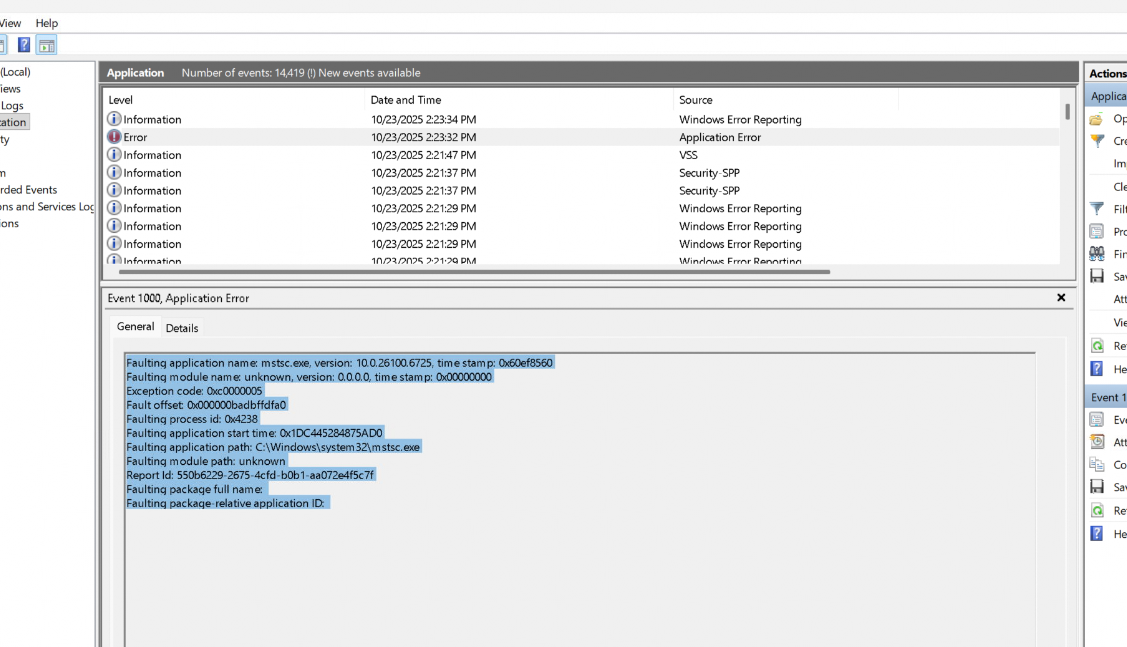Select the Windows Logs tree node

point(12,106)
